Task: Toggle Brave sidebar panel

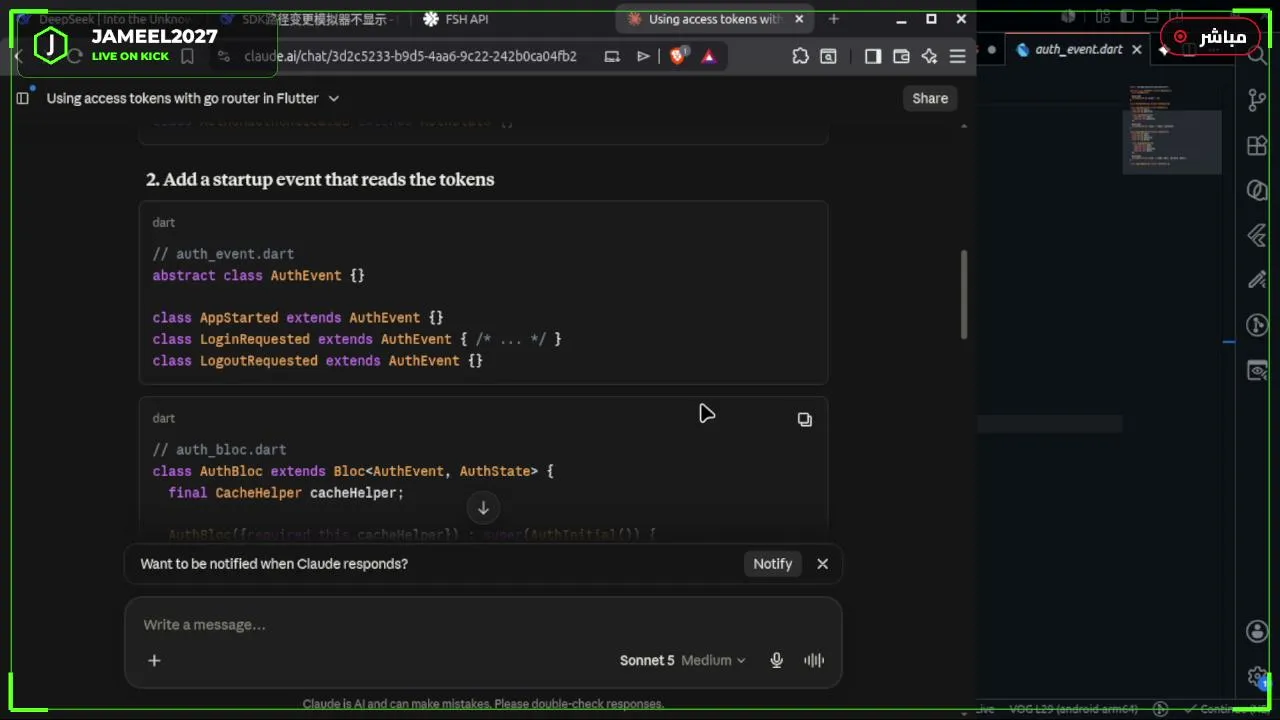Action: click(x=872, y=57)
